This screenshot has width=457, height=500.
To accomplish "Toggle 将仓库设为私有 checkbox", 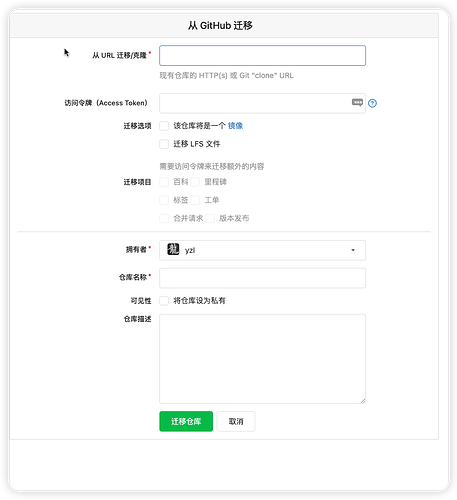I will [164, 301].
